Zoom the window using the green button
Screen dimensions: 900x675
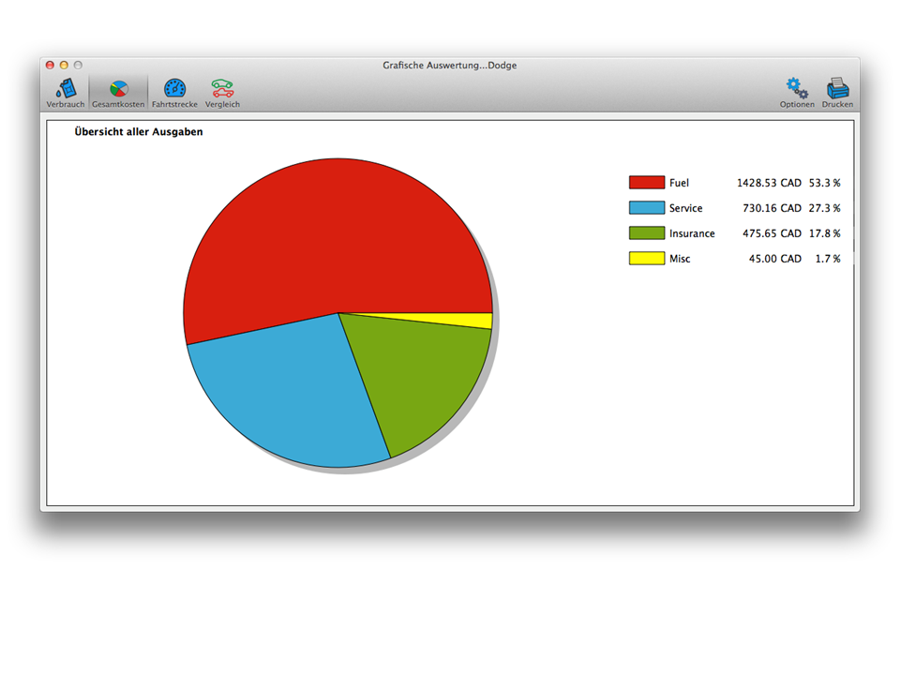tap(78, 65)
